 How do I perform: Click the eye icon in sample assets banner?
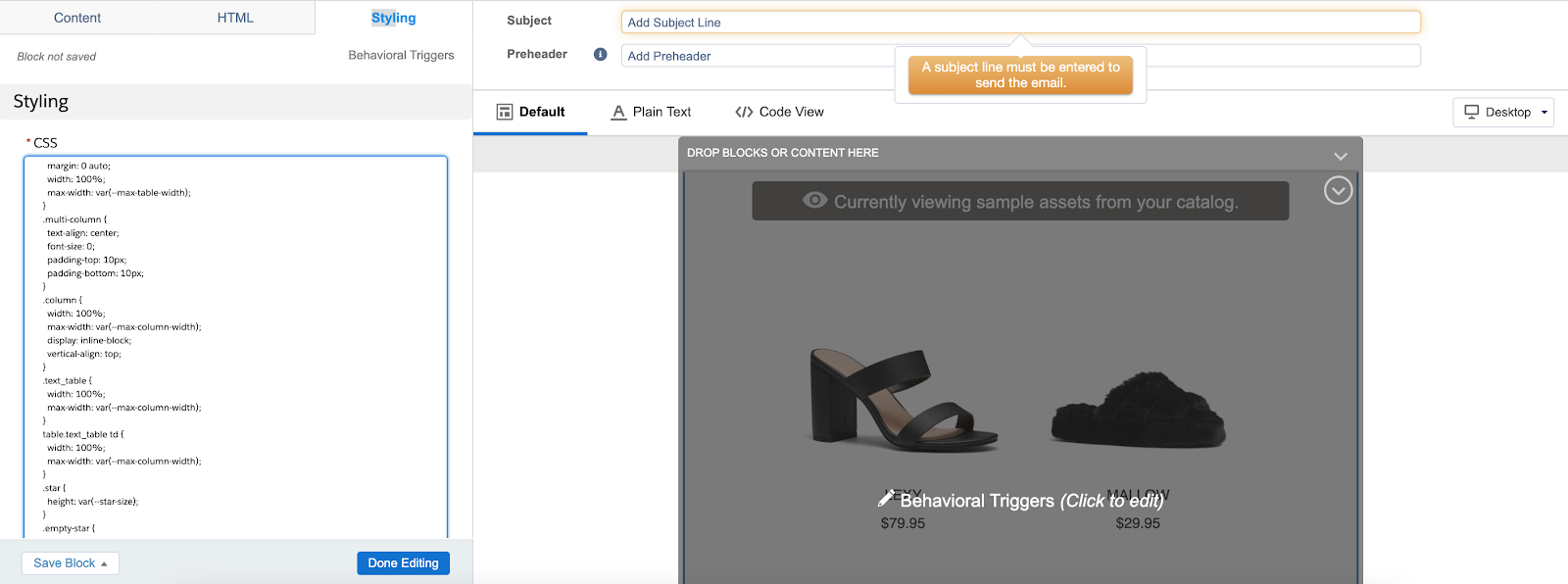(814, 201)
